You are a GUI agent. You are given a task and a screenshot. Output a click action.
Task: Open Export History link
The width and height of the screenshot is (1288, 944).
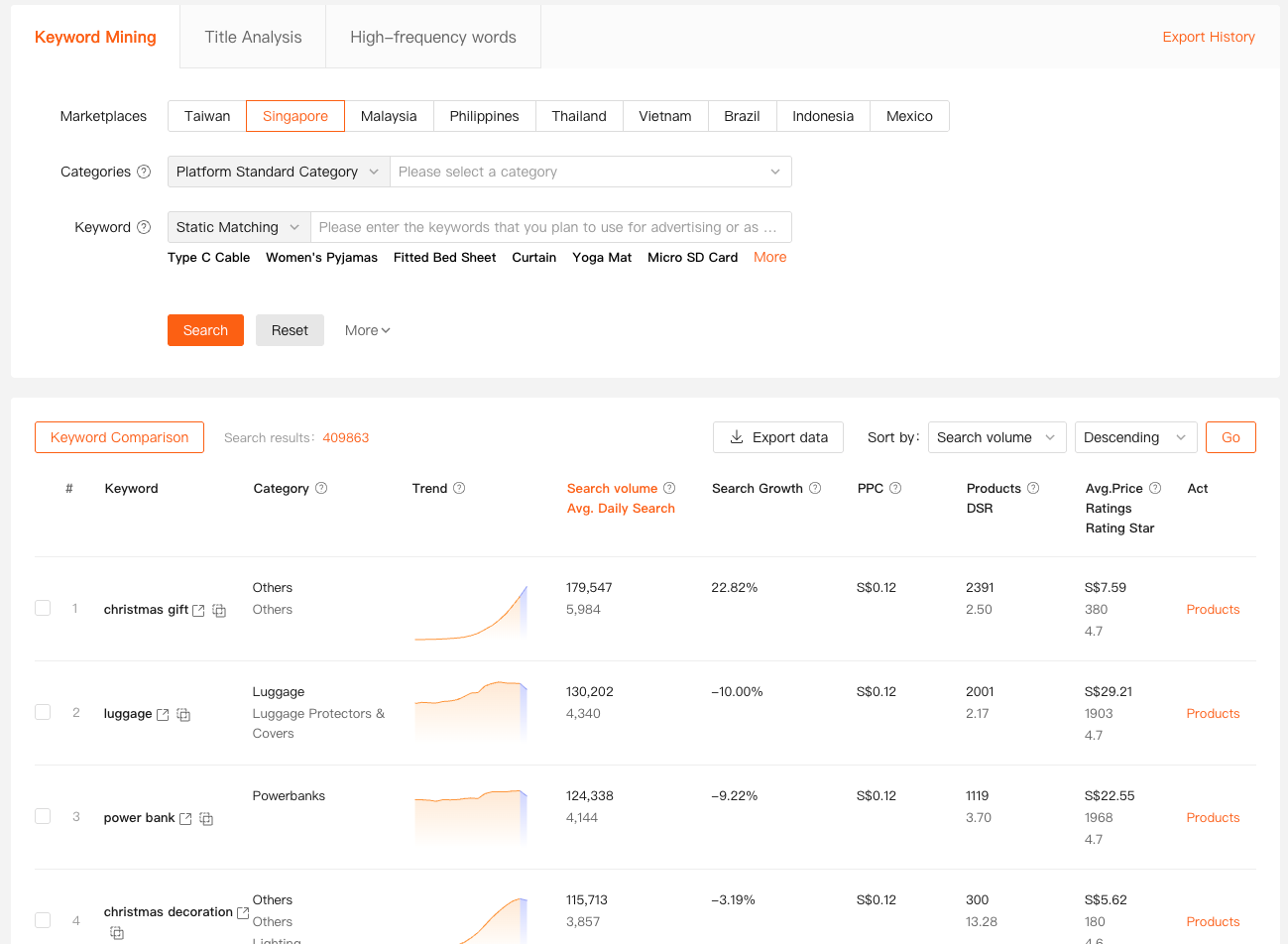pos(1209,37)
